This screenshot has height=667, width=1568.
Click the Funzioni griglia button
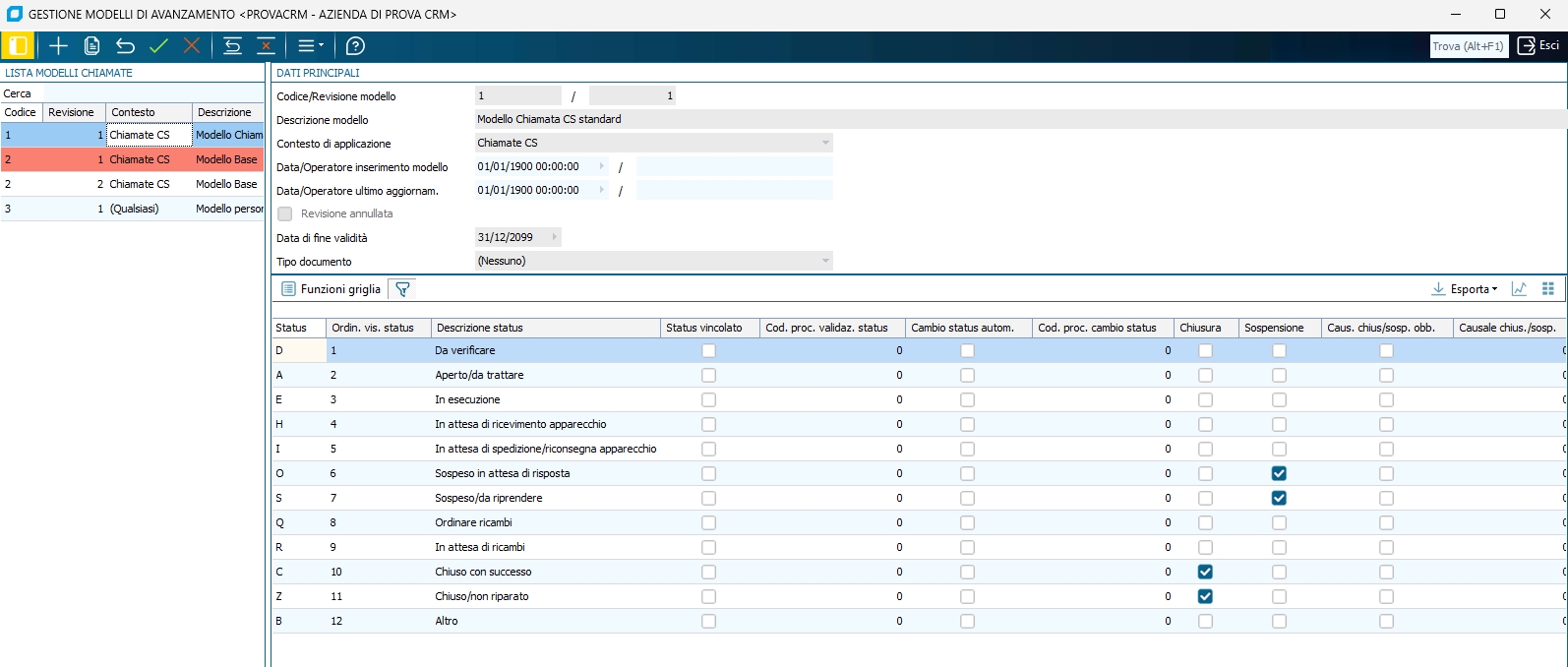331,289
